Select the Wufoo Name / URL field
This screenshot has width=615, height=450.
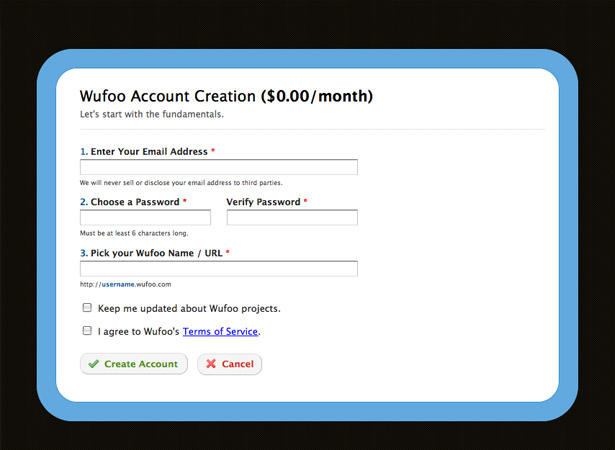[x=219, y=269]
